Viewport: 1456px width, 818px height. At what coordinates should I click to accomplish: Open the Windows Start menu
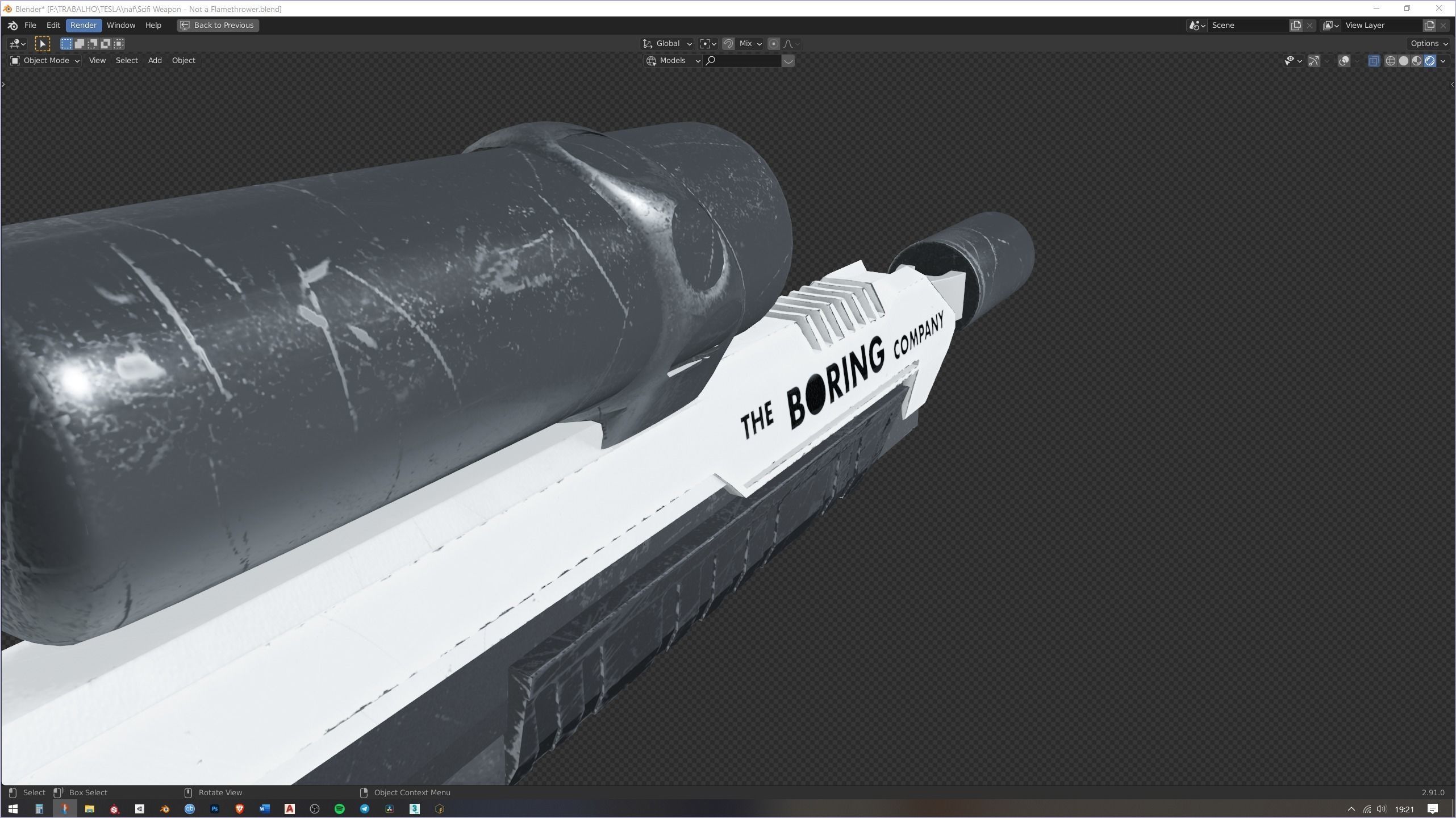pos(12,809)
